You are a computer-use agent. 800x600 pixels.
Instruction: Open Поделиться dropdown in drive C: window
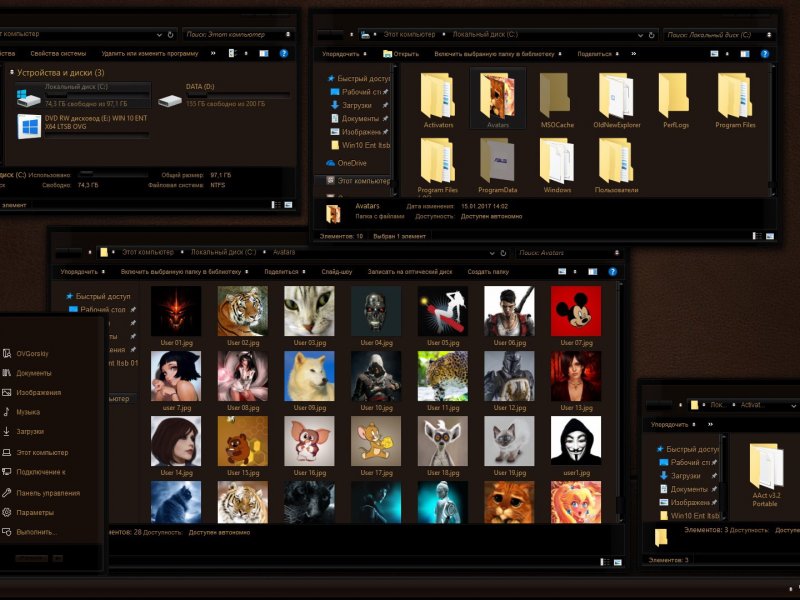[x=598, y=54]
